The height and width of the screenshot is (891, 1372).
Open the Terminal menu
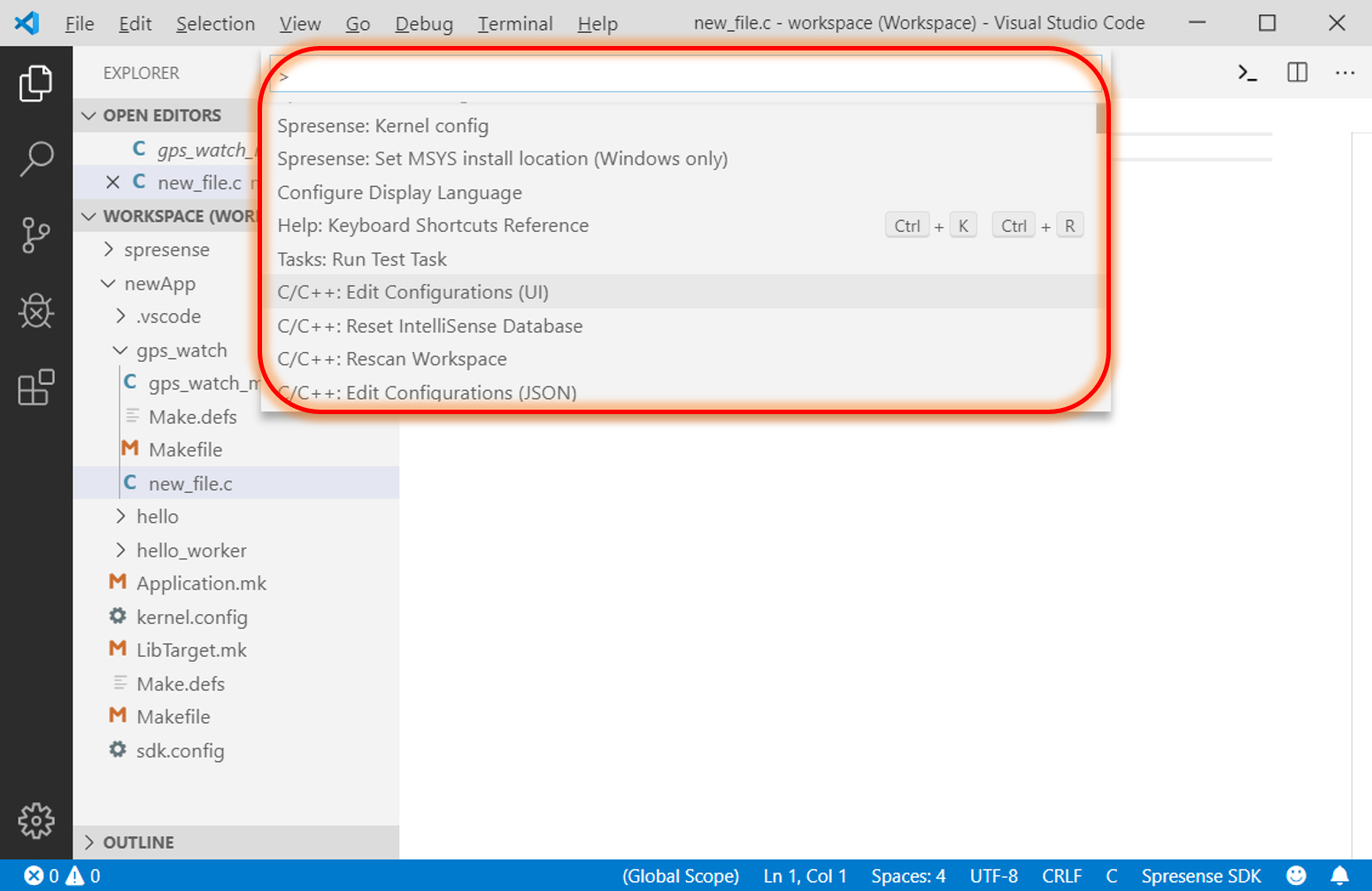pyautogui.click(x=514, y=23)
